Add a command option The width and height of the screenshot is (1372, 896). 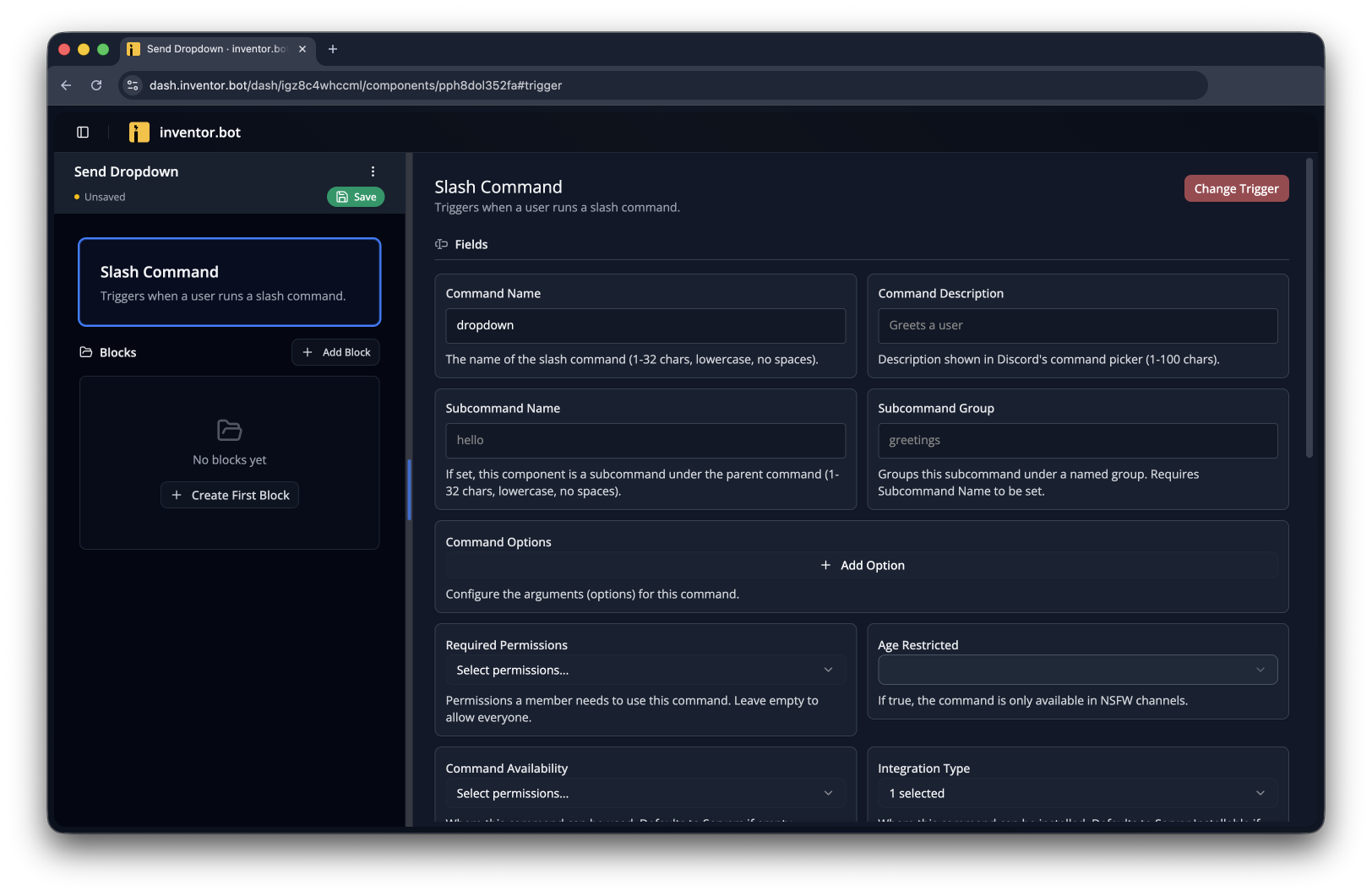(x=862, y=565)
